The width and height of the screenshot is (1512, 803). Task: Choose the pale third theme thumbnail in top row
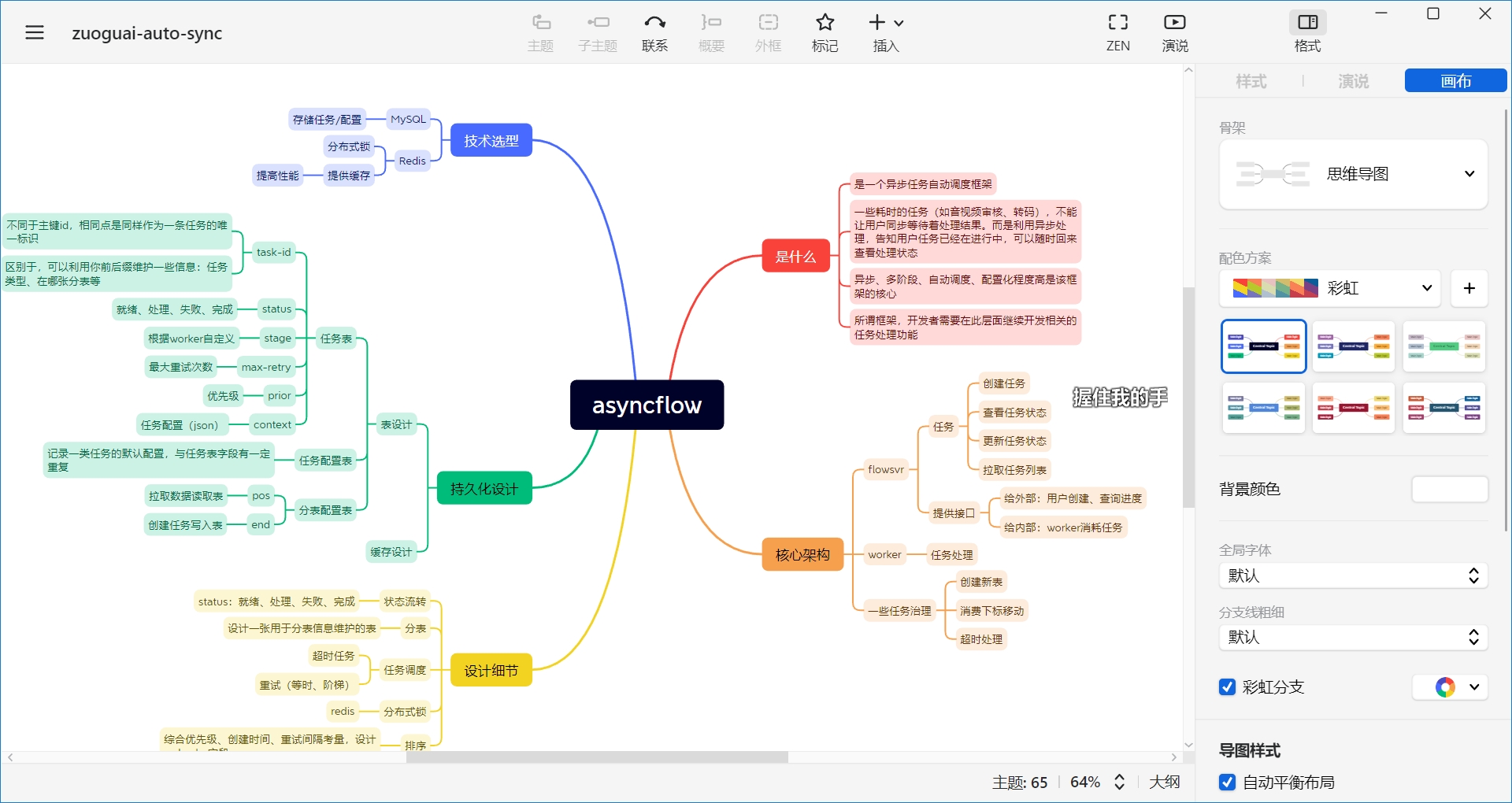tap(1444, 346)
